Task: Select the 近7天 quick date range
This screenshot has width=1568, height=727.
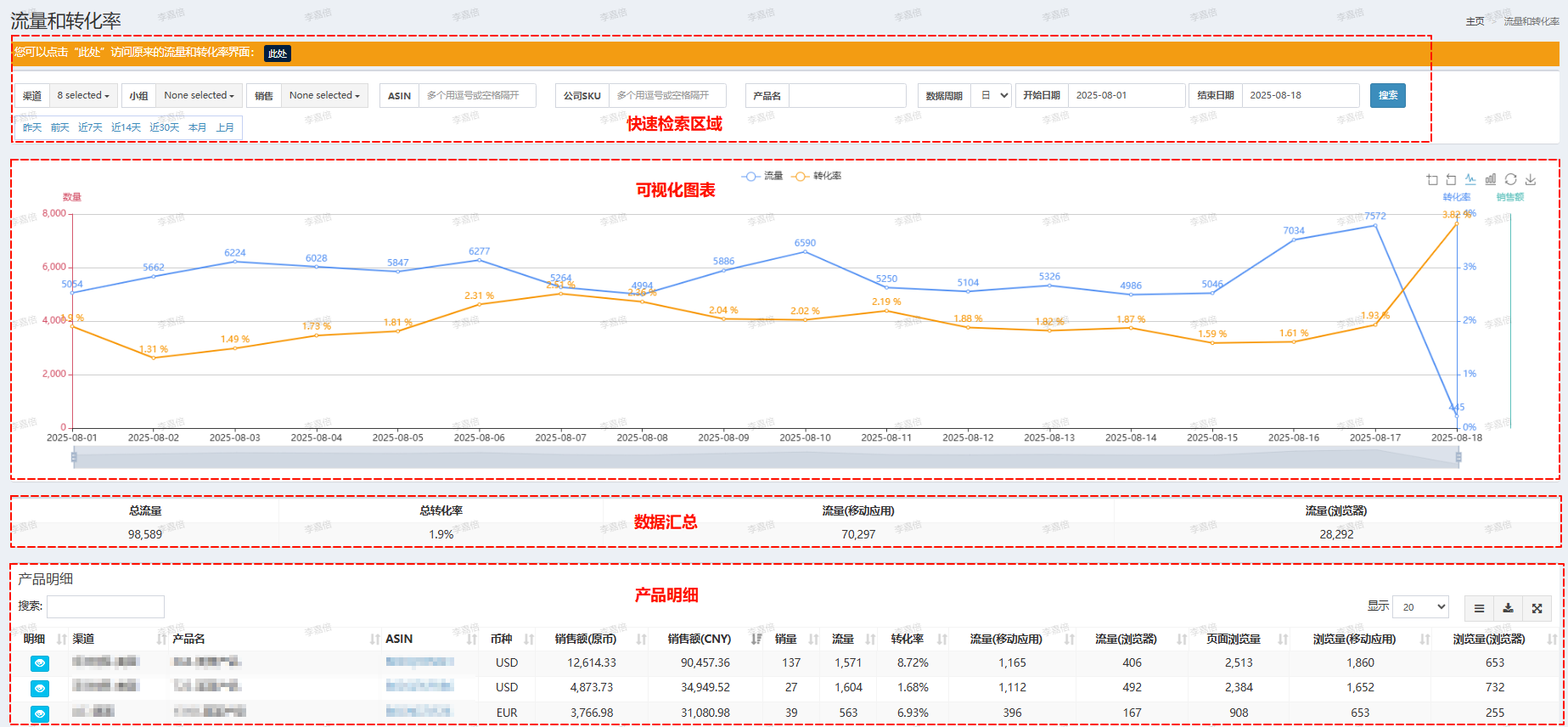Action: (x=90, y=127)
